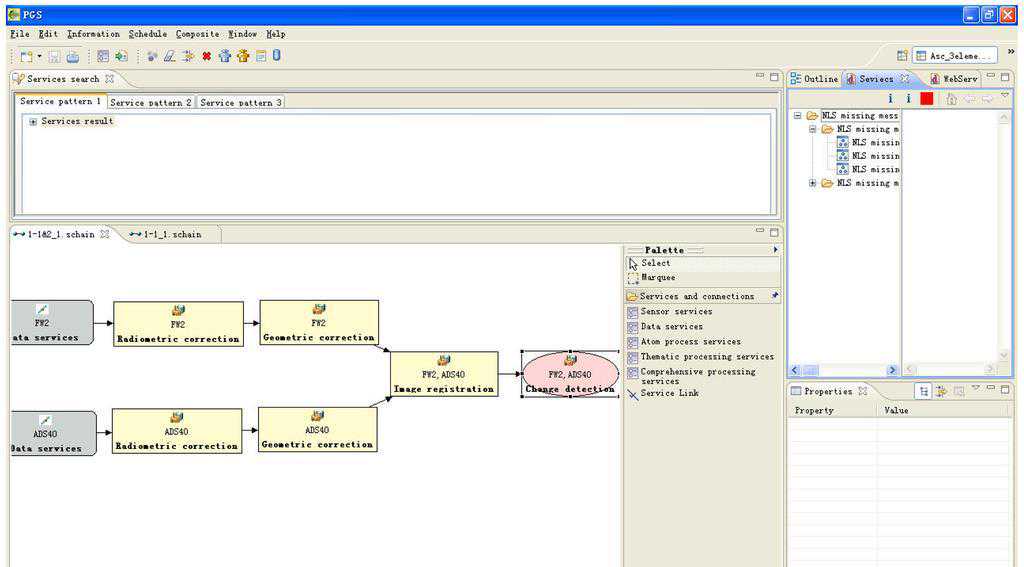
Task: Click the red stop square in Services panel
Action: click(x=927, y=98)
